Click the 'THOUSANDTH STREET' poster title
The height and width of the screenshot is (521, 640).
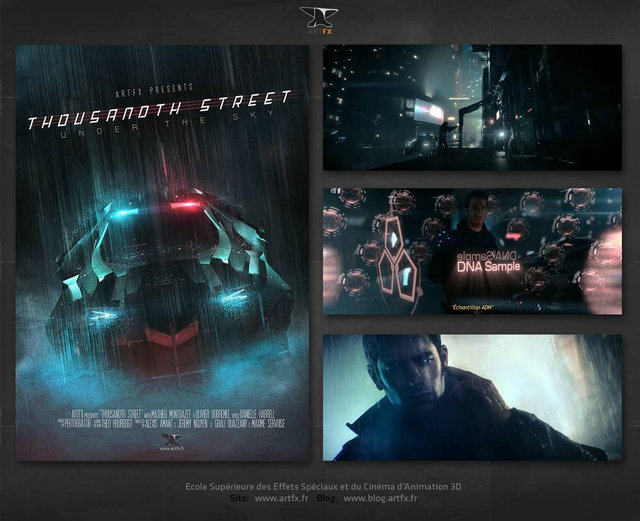coord(160,109)
